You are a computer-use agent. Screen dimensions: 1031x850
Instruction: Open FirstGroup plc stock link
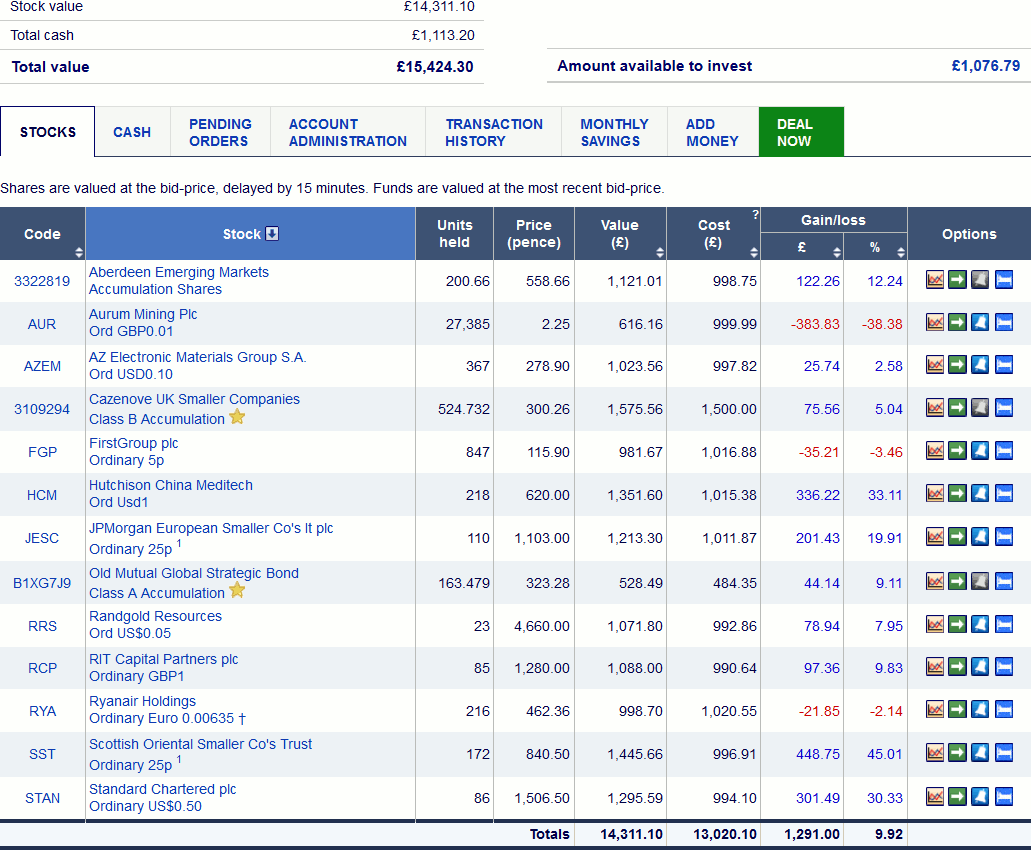coord(133,452)
